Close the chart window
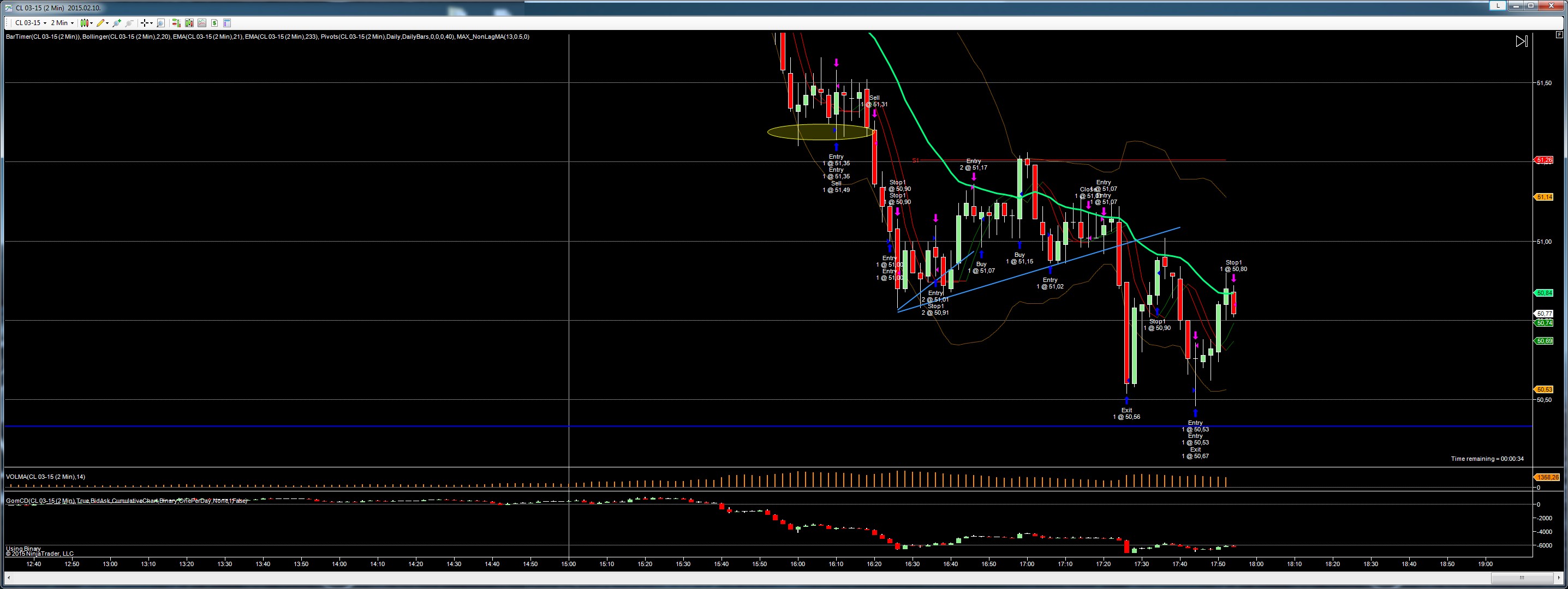 point(1551,5)
